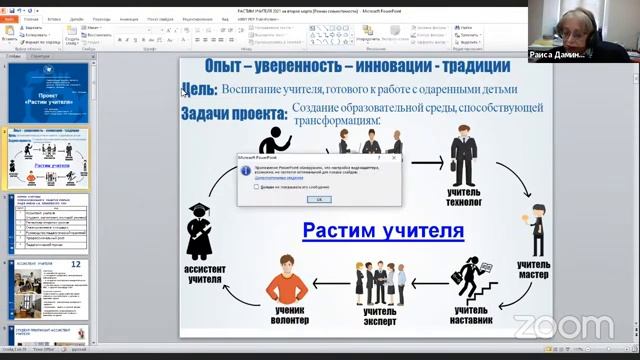Toggle strikethrough formatting in the ribbon

(151, 40)
